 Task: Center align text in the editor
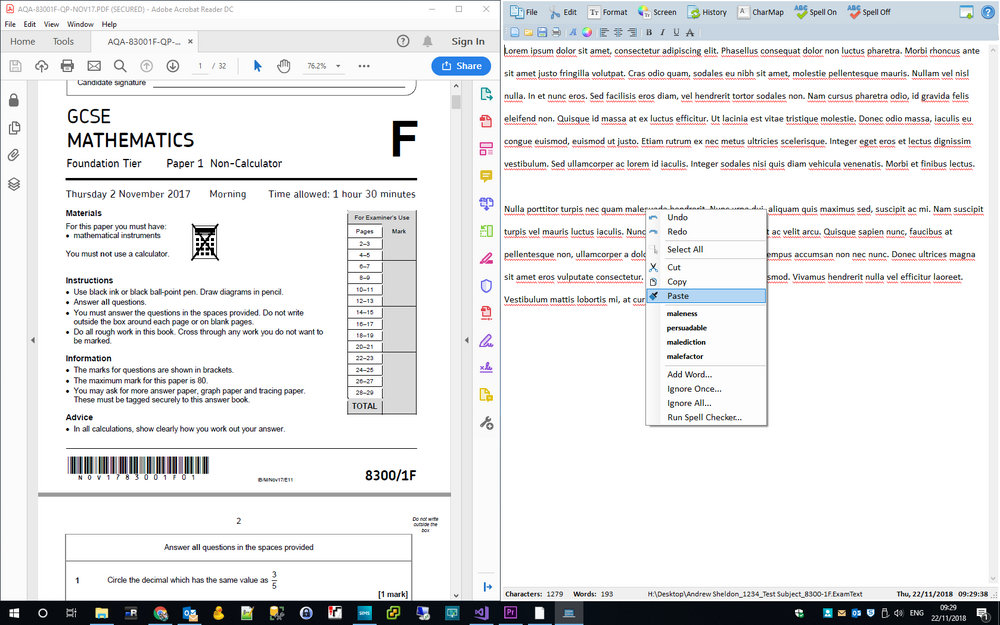(x=618, y=32)
